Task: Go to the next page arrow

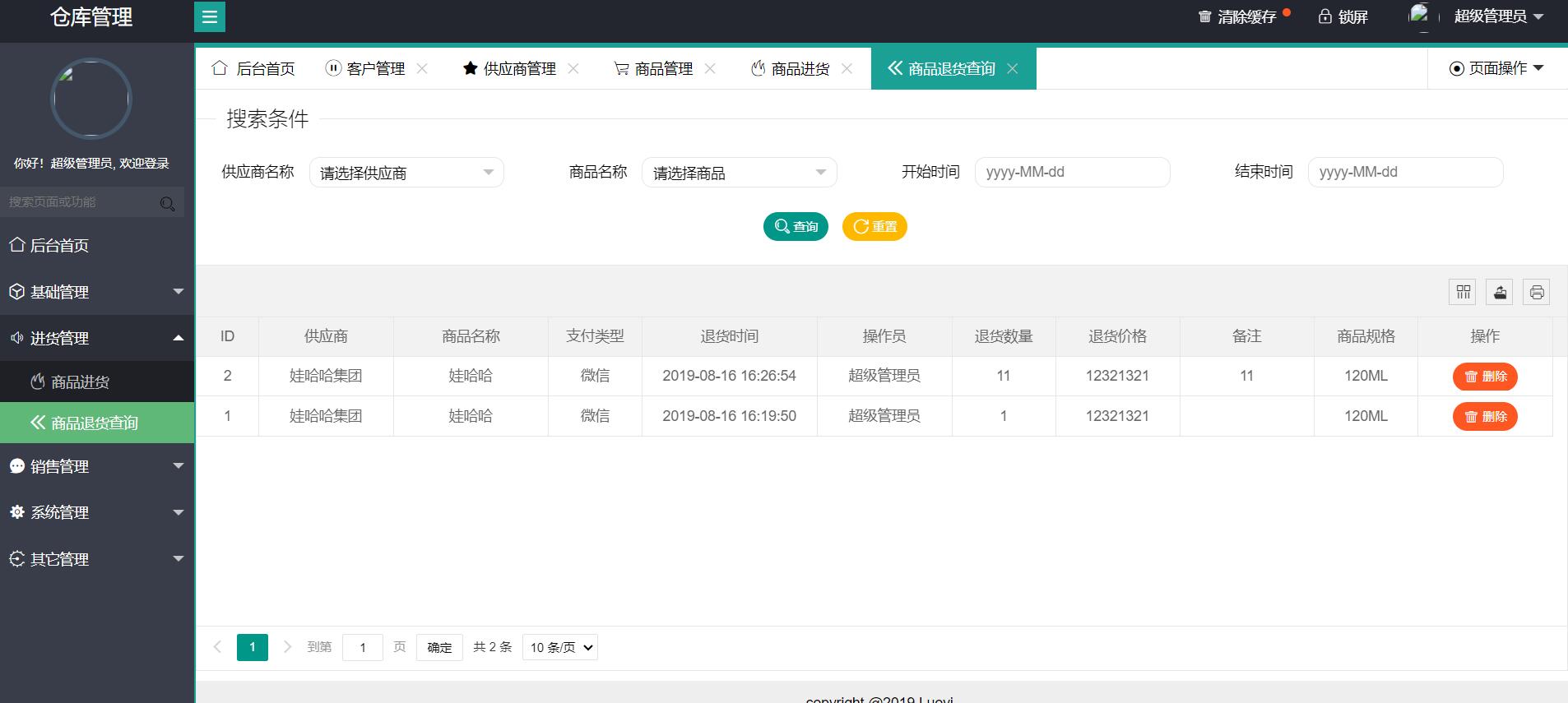Action: pyautogui.click(x=287, y=647)
